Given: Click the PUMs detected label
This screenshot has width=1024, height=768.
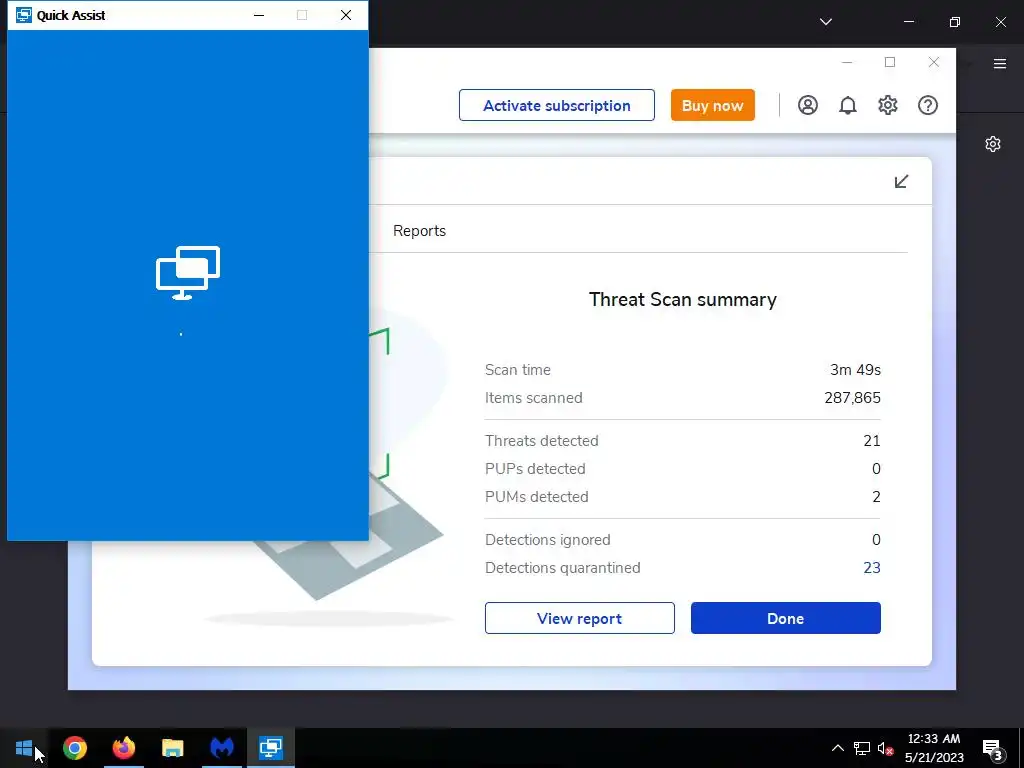Looking at the screenshot, I should coord(537,497).
